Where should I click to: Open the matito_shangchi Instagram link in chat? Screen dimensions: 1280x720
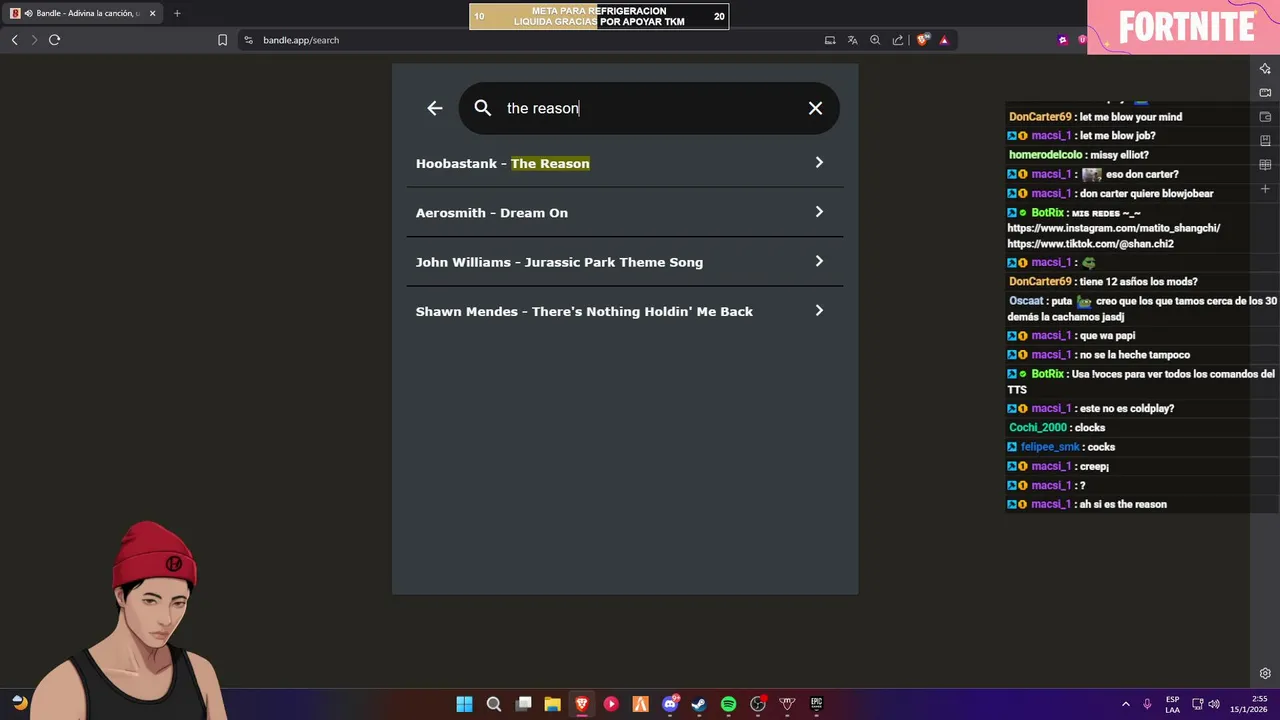[1113, 228]
